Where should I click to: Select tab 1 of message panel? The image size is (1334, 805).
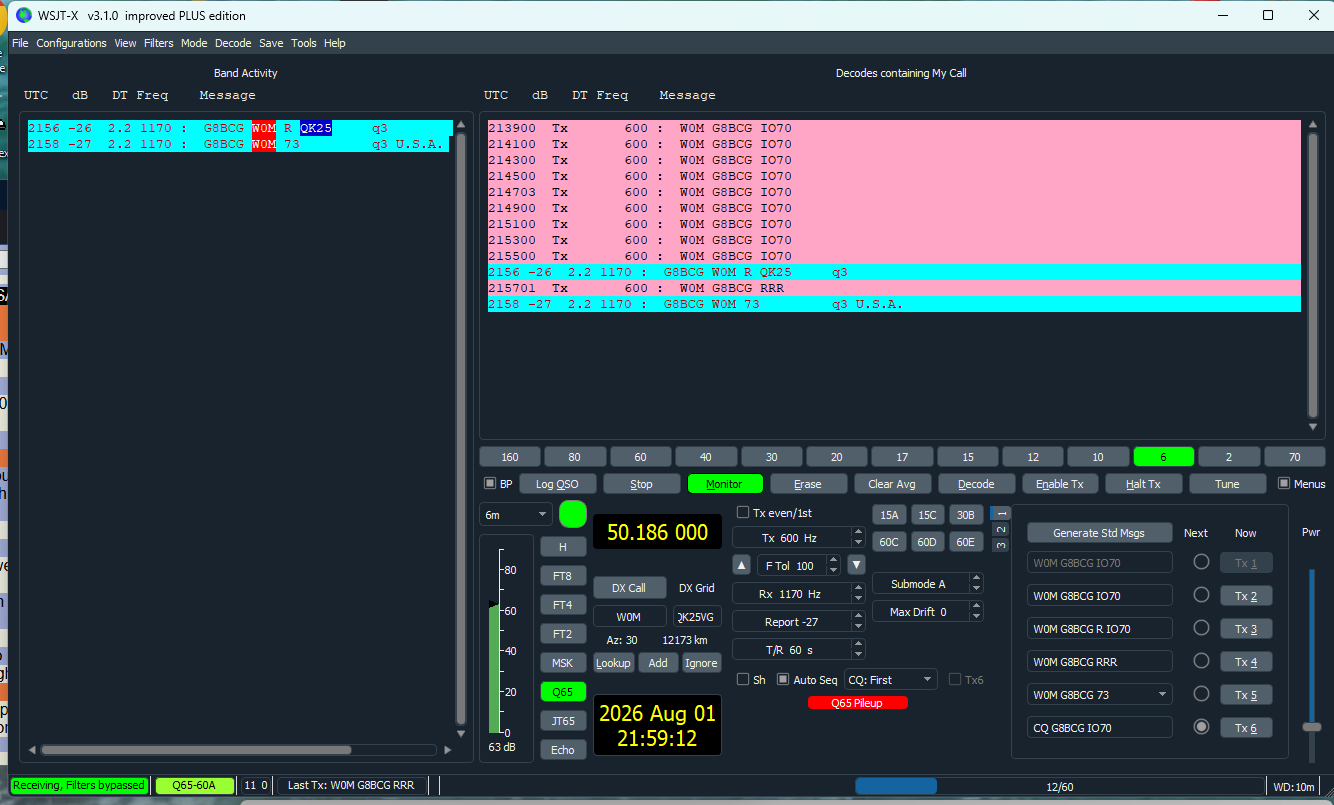pyautogui.click(x=1000, y=513)
